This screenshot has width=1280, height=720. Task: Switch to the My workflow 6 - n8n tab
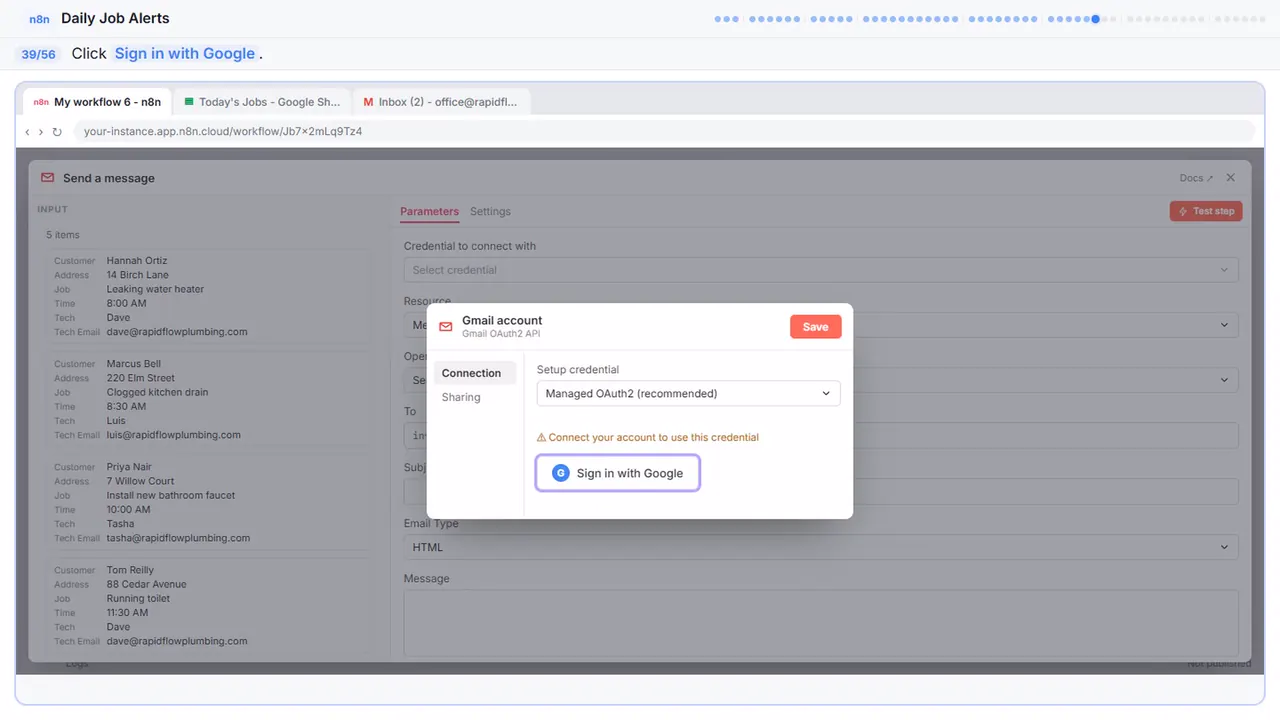tap(97, 102)
